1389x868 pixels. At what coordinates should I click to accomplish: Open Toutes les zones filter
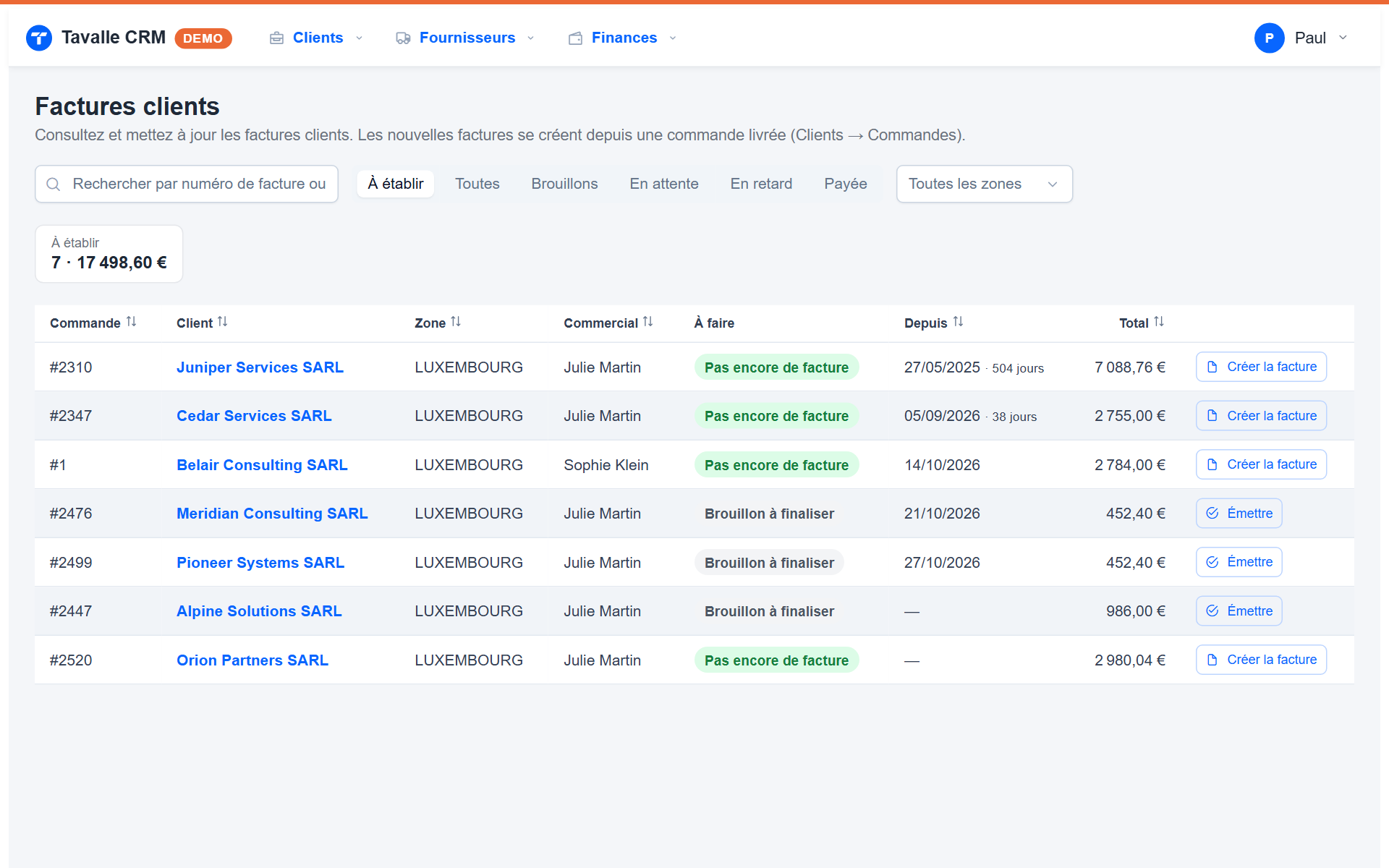coord(984,184)
